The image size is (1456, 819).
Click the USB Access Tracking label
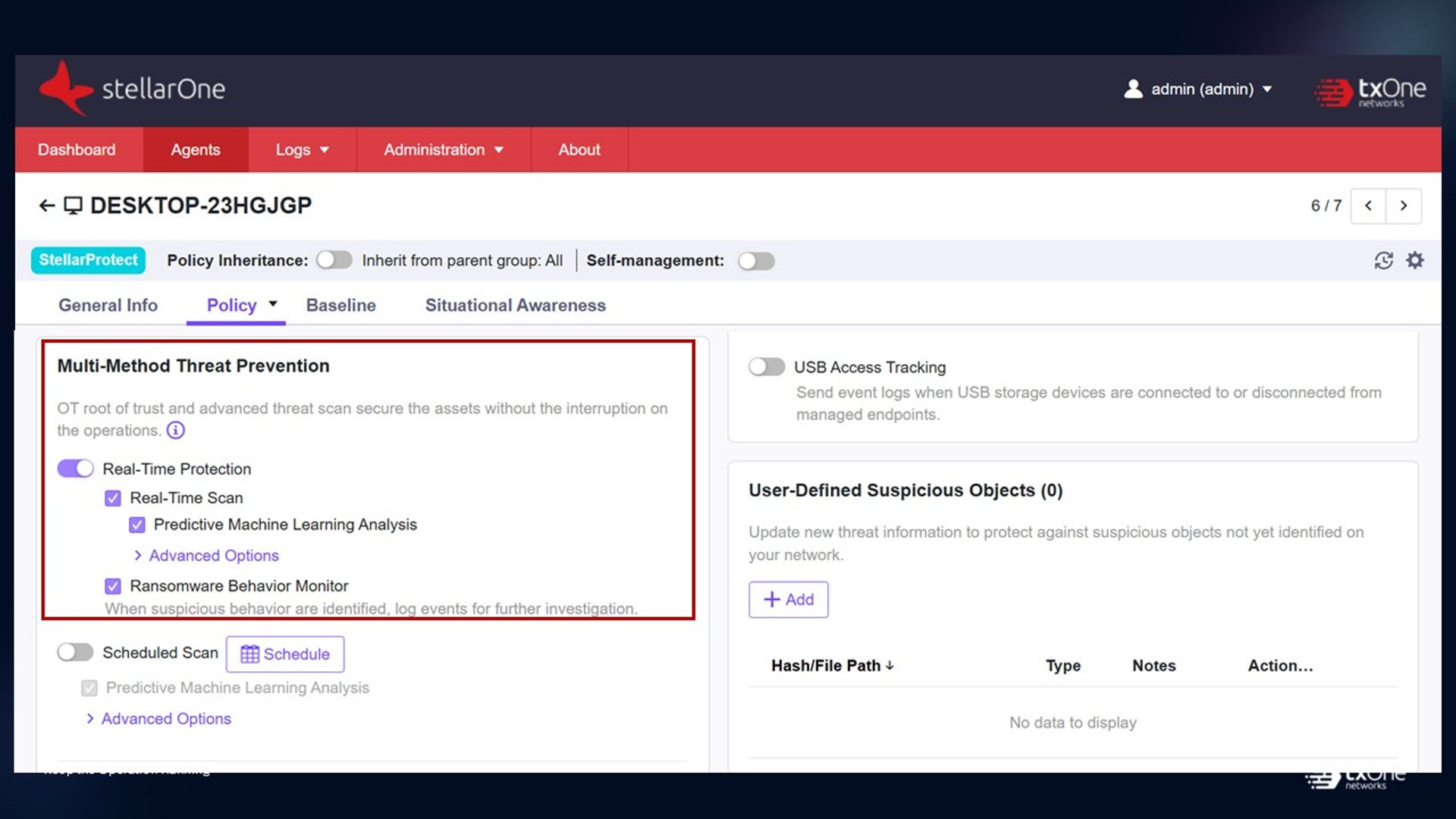tap(870, 367)
